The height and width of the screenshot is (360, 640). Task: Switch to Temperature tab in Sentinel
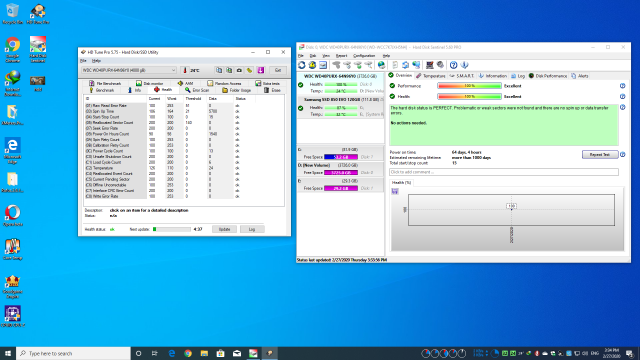pyautogui.click(x=431, y=76)
